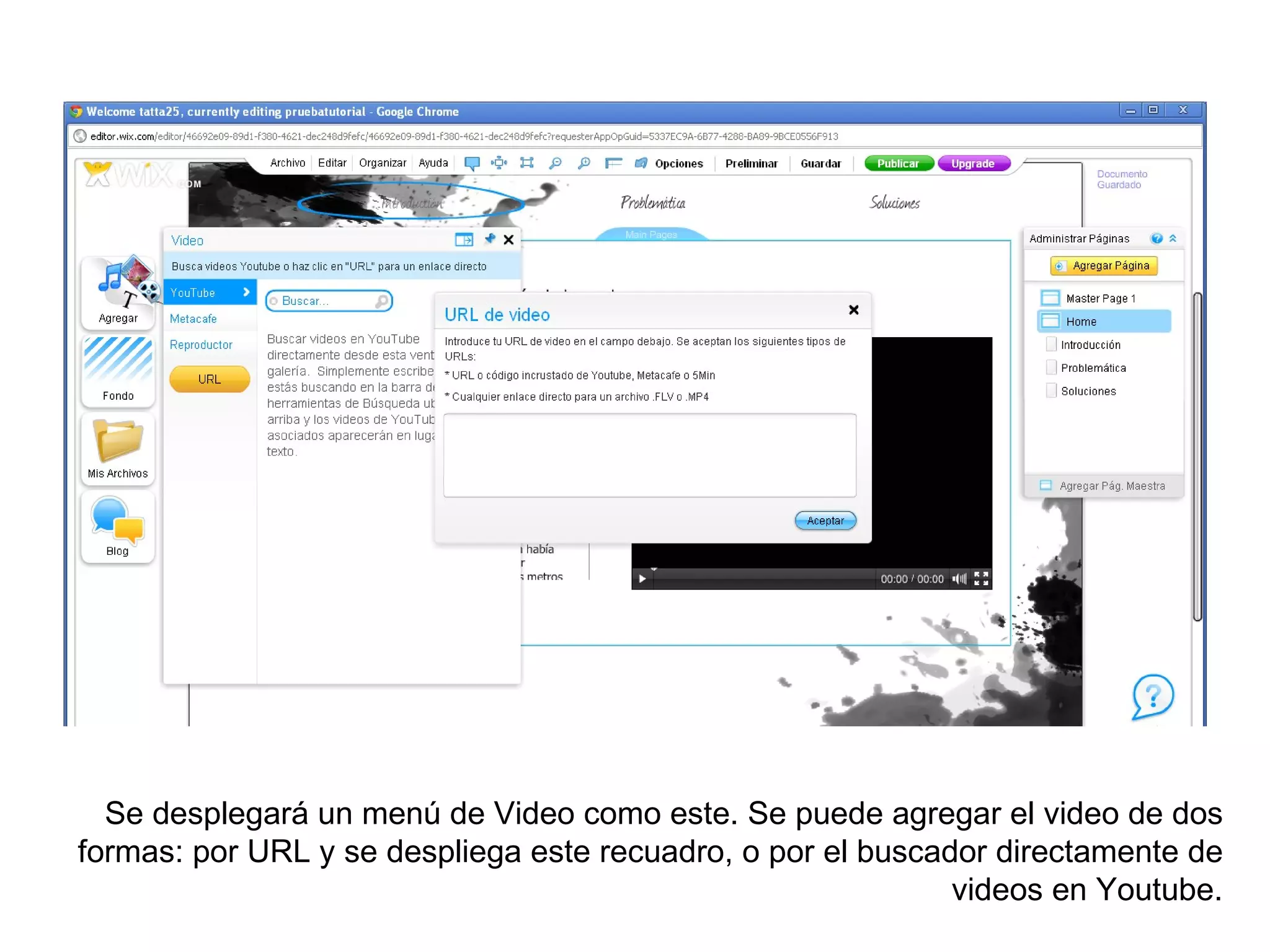
Task: Open the Archivo menu
Action: (x=288, y=163)
